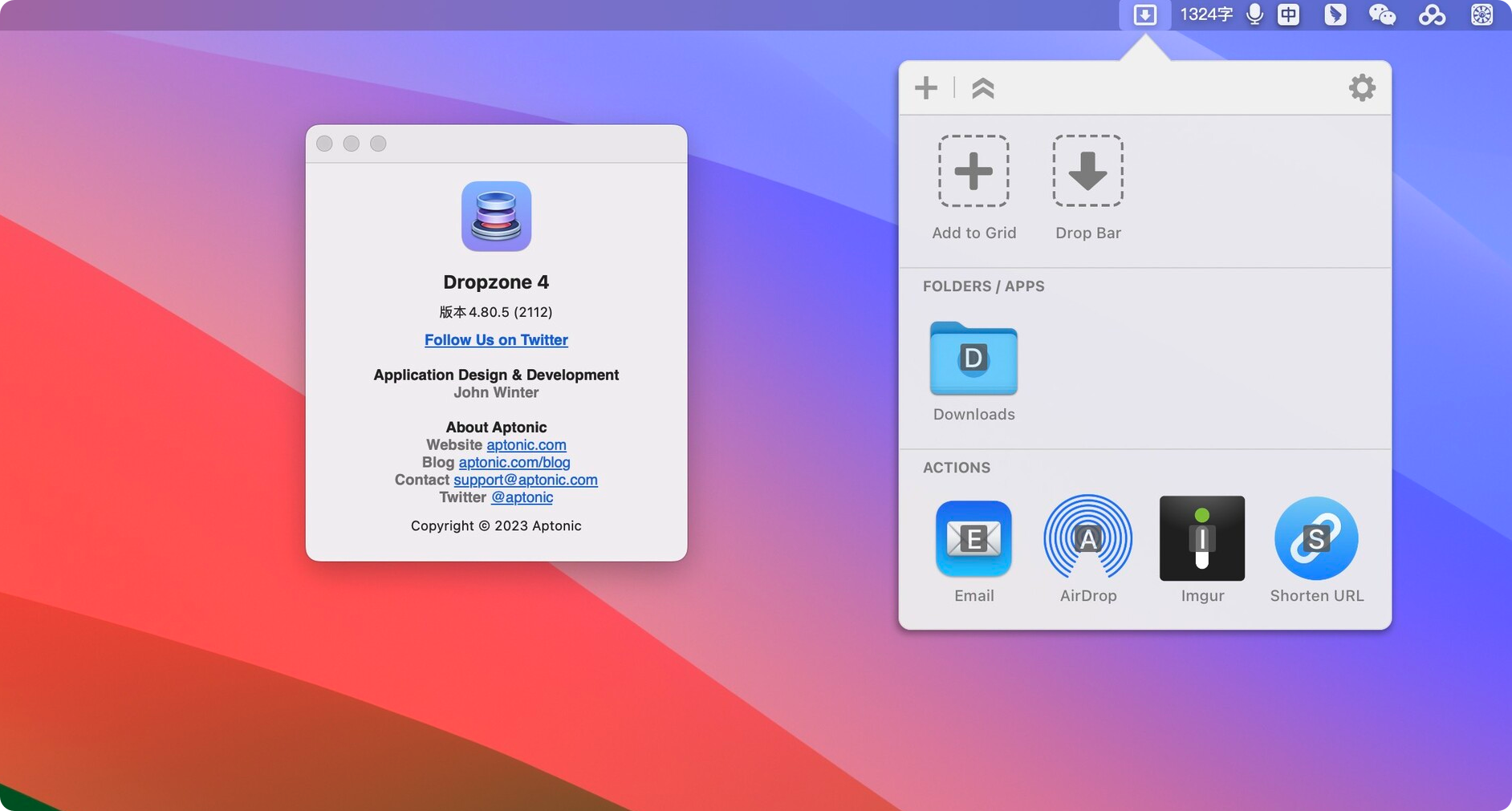Click the FOLDERS / APPS section header

click(x=983, y=286)
